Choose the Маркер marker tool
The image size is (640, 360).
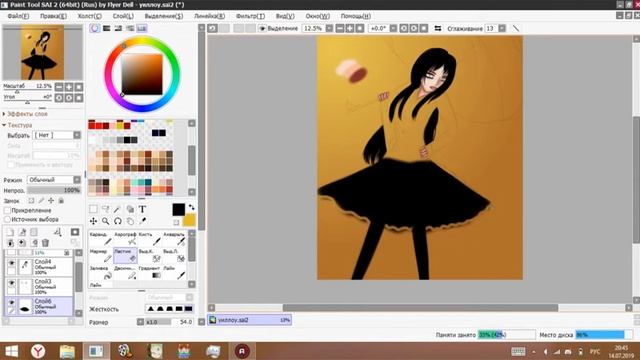[100, 256]
